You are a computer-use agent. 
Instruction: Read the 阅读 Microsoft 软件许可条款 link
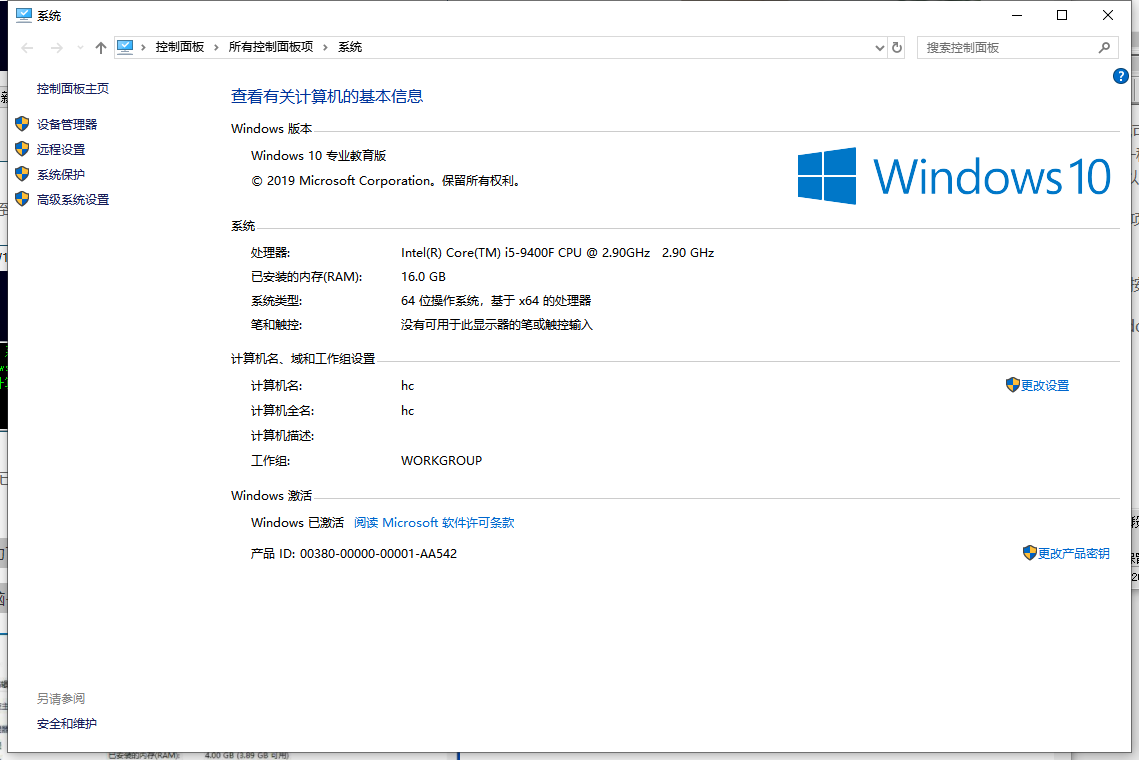pos(434,523)
